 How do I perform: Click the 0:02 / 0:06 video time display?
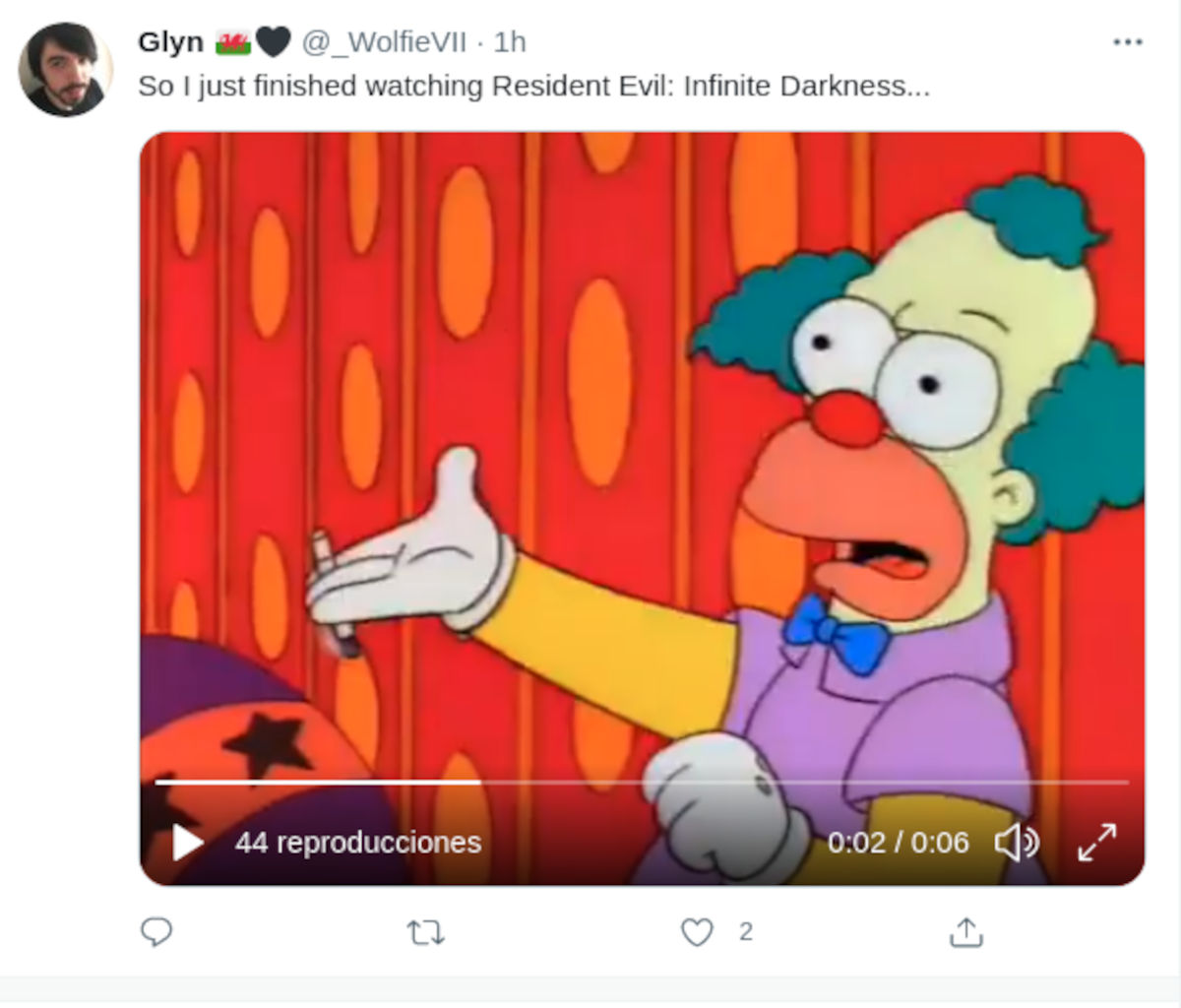(898, 843)
